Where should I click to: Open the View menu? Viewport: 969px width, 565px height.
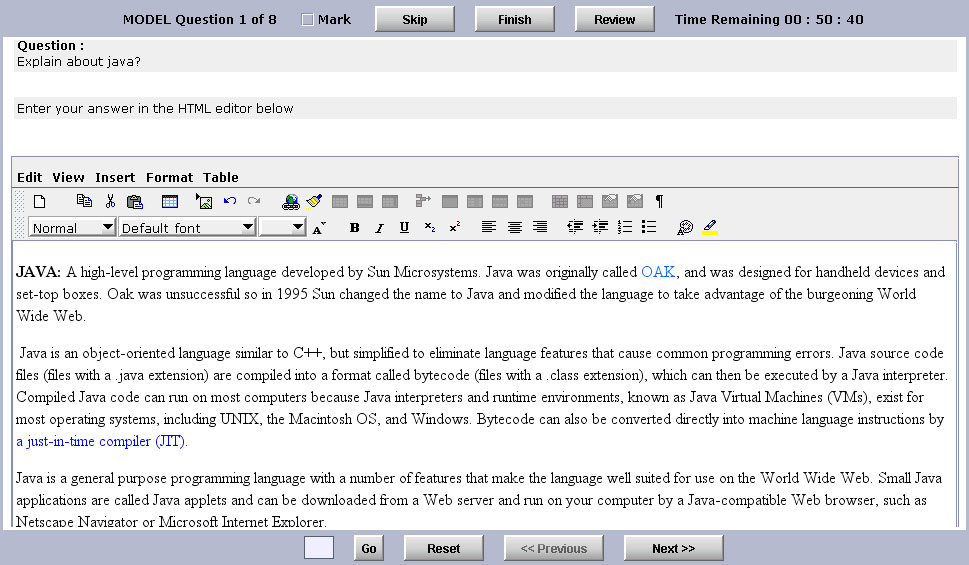click(68, 177)
